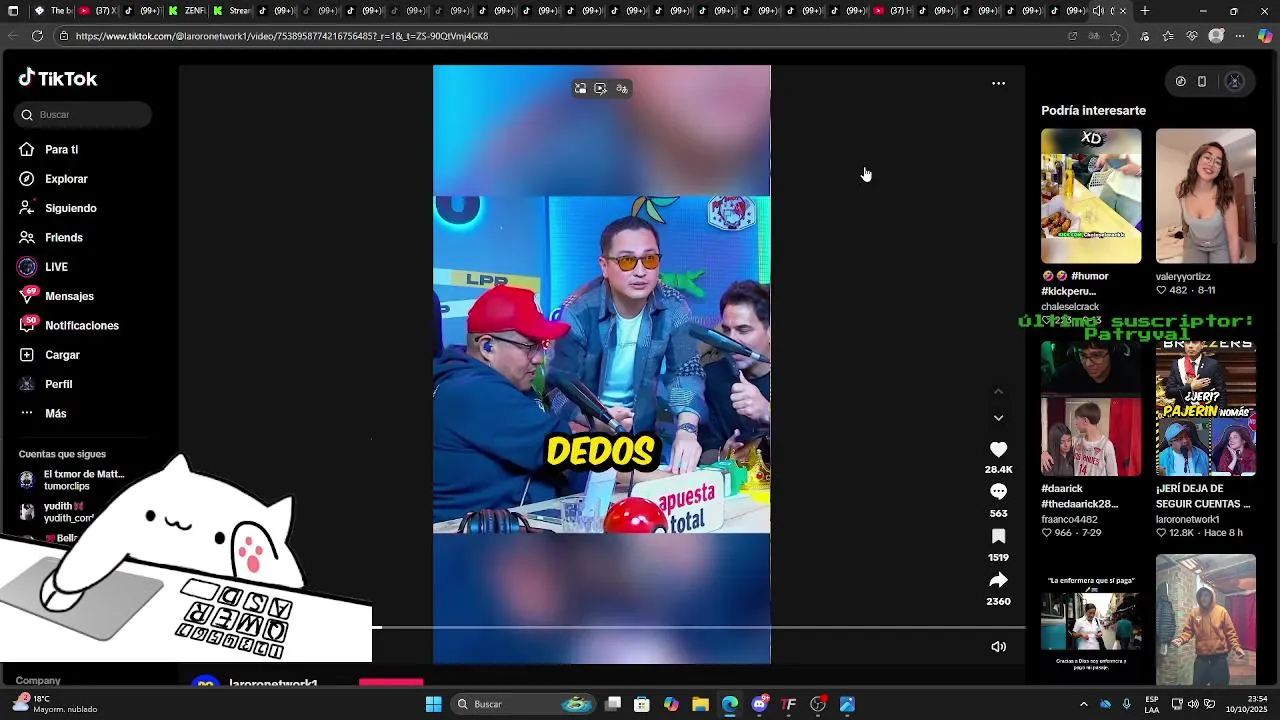Switch to the ZENF browser tab

(x=188, y=11)
